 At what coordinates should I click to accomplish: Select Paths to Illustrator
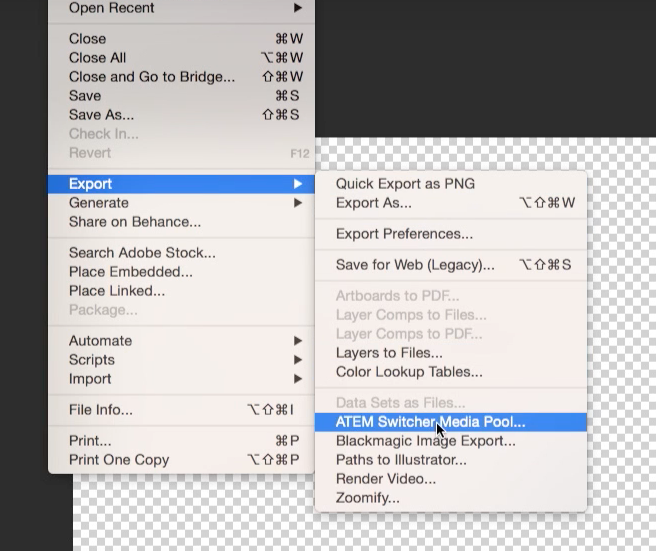[x=451, y=460]
